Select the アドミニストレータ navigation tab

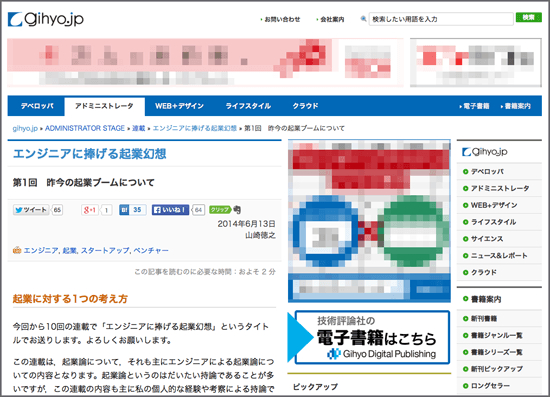pos(104,106)
